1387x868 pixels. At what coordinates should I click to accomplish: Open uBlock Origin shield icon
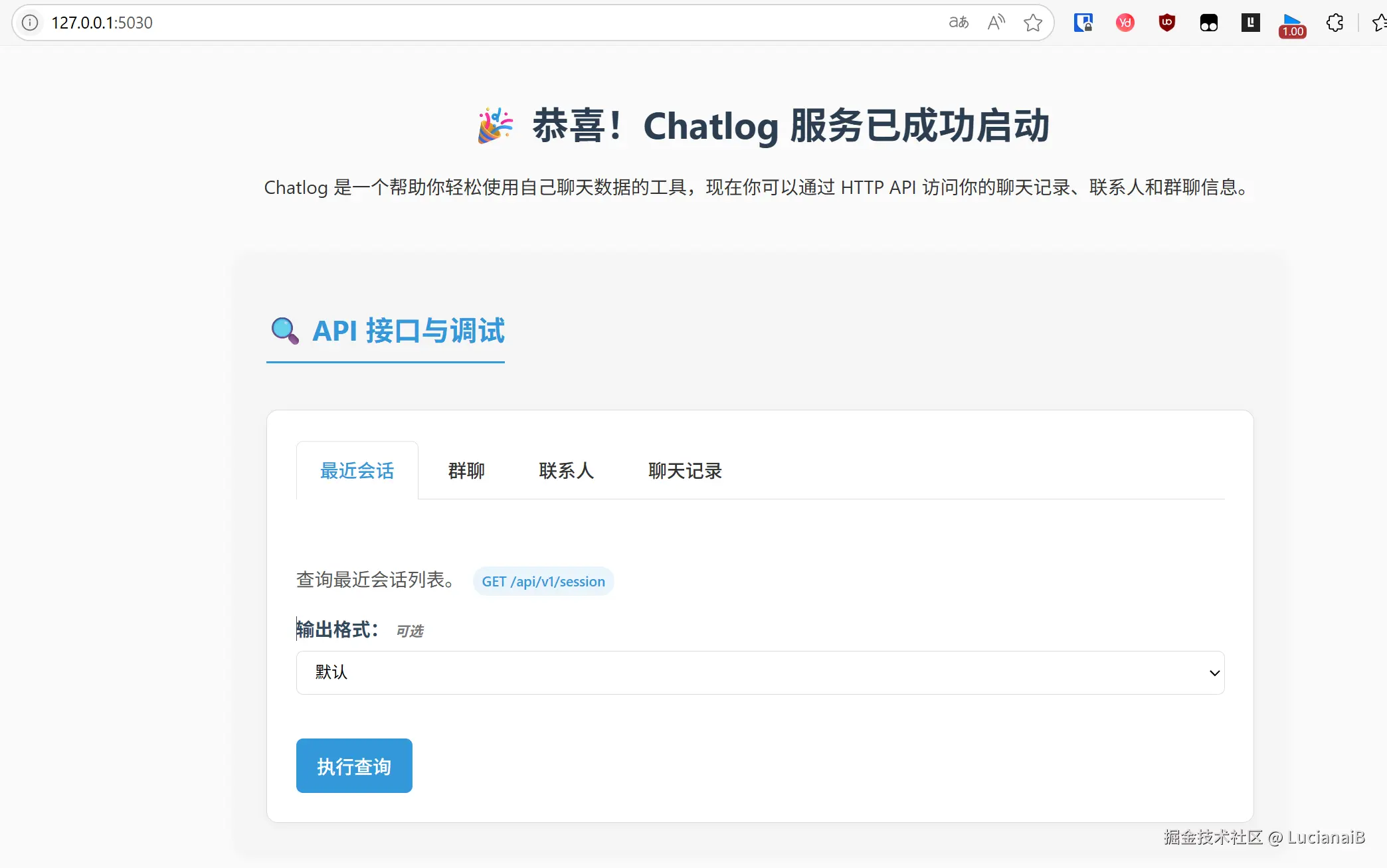coord(1166,23)
